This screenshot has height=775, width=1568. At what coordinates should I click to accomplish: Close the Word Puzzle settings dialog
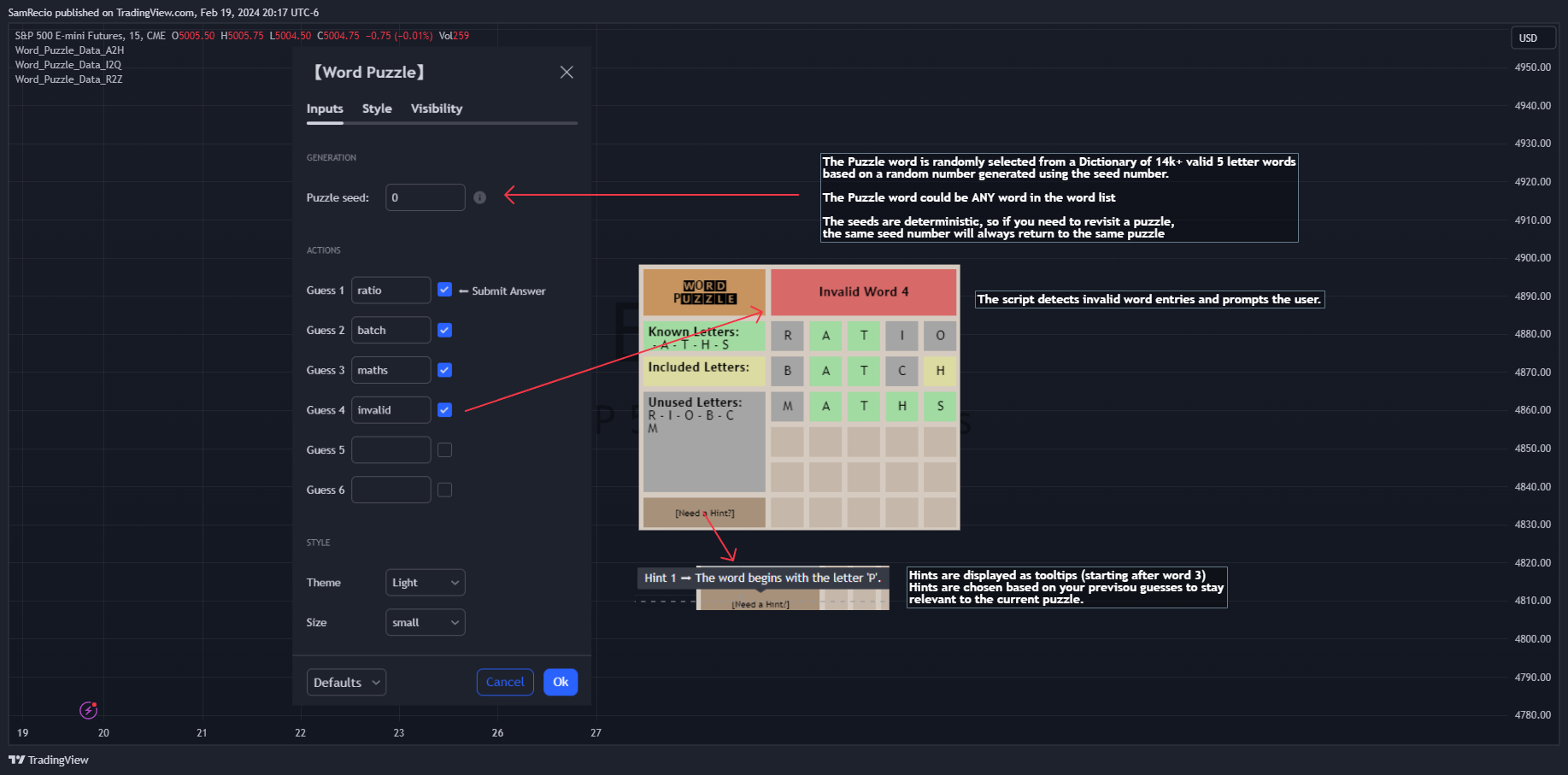coord(567,73)
